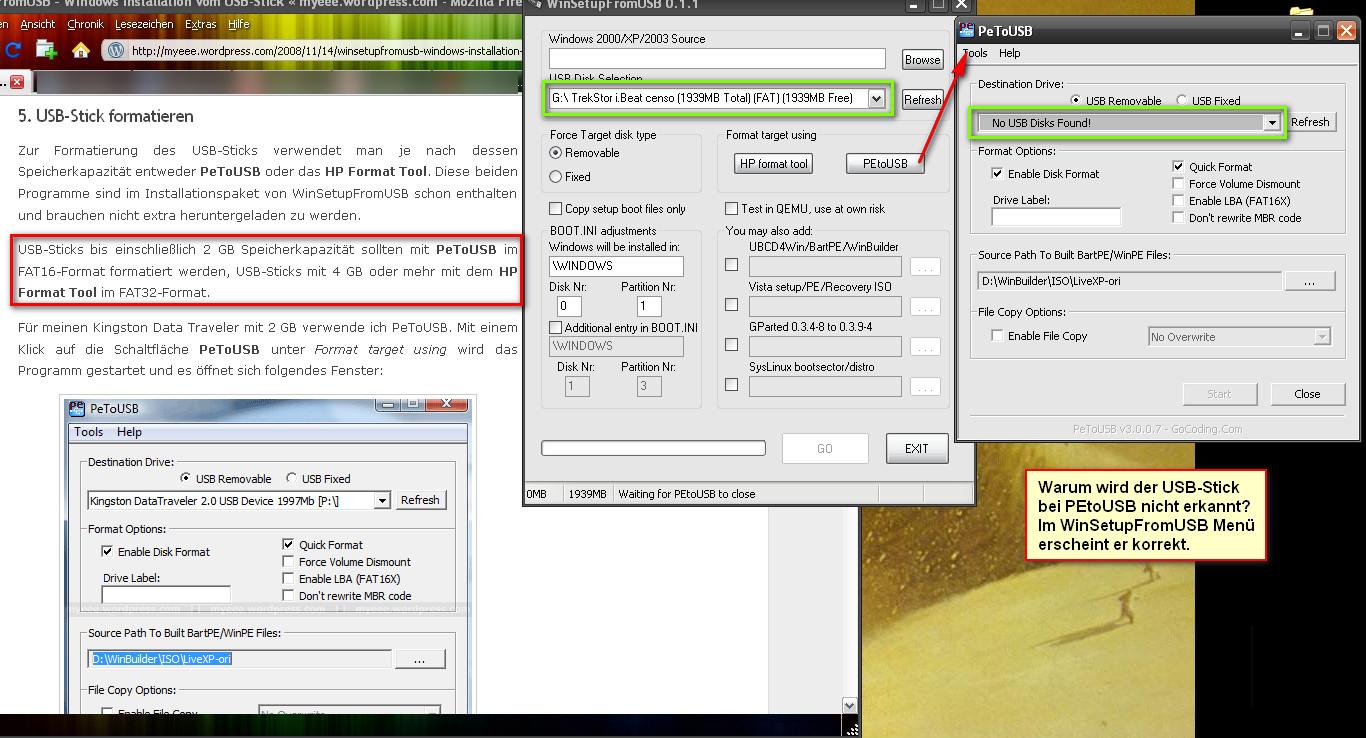1366x738 pixels.
Task: Click browse button for Vista setup ISO path
Action: 926,307
